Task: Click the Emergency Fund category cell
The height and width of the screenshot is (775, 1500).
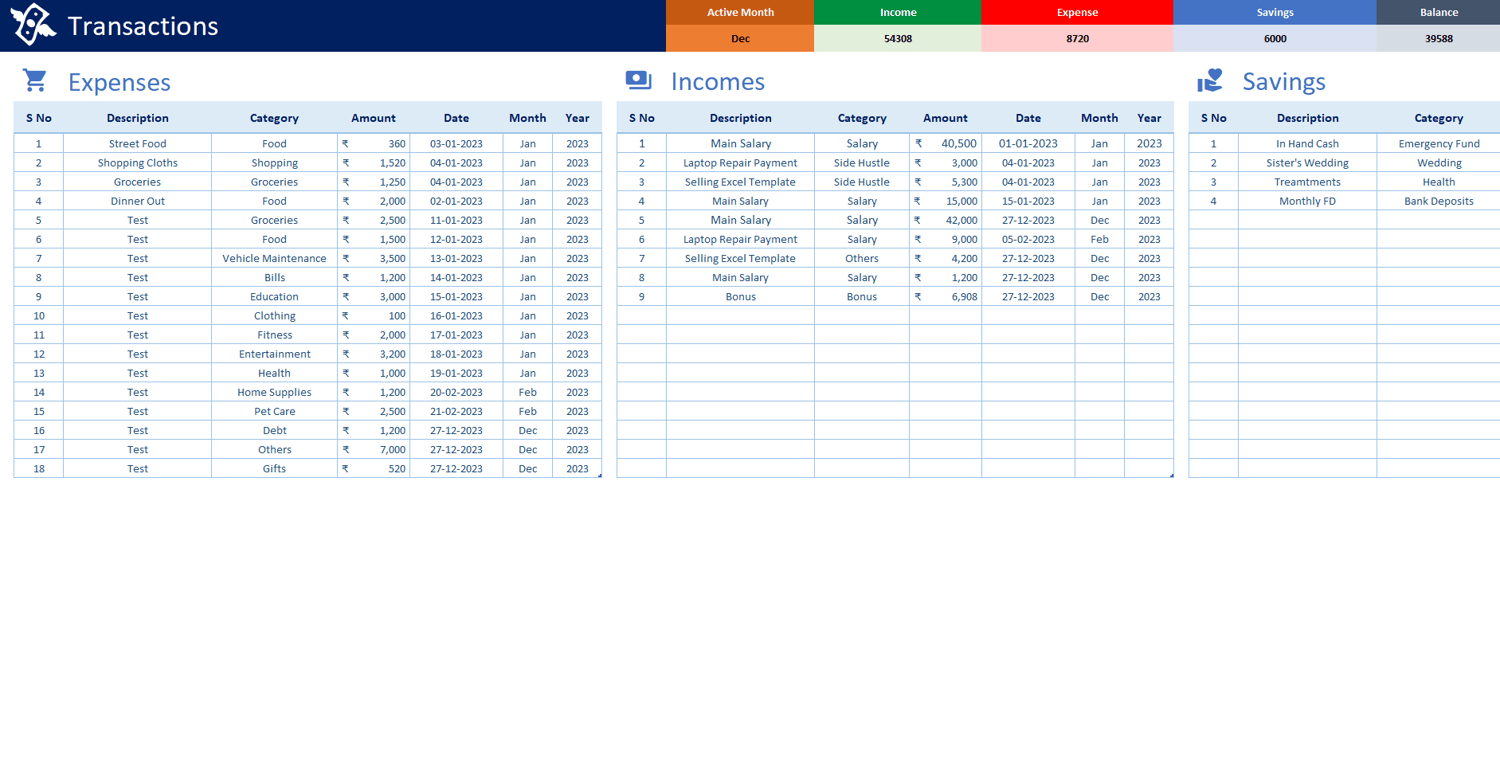Action: (1438, 144)
